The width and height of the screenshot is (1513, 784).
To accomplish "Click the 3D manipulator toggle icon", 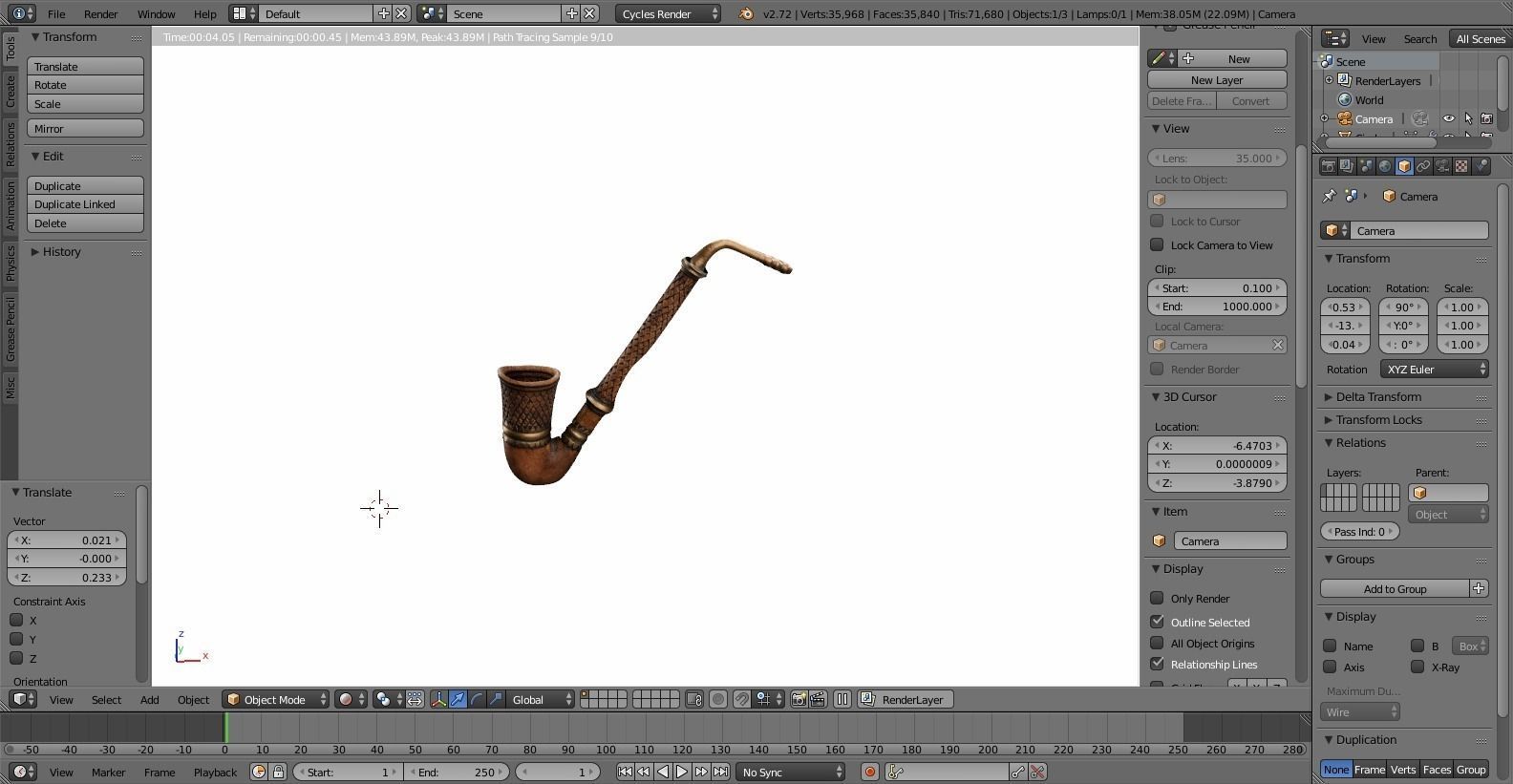I will pyautogui.click(x=438, y=700).
